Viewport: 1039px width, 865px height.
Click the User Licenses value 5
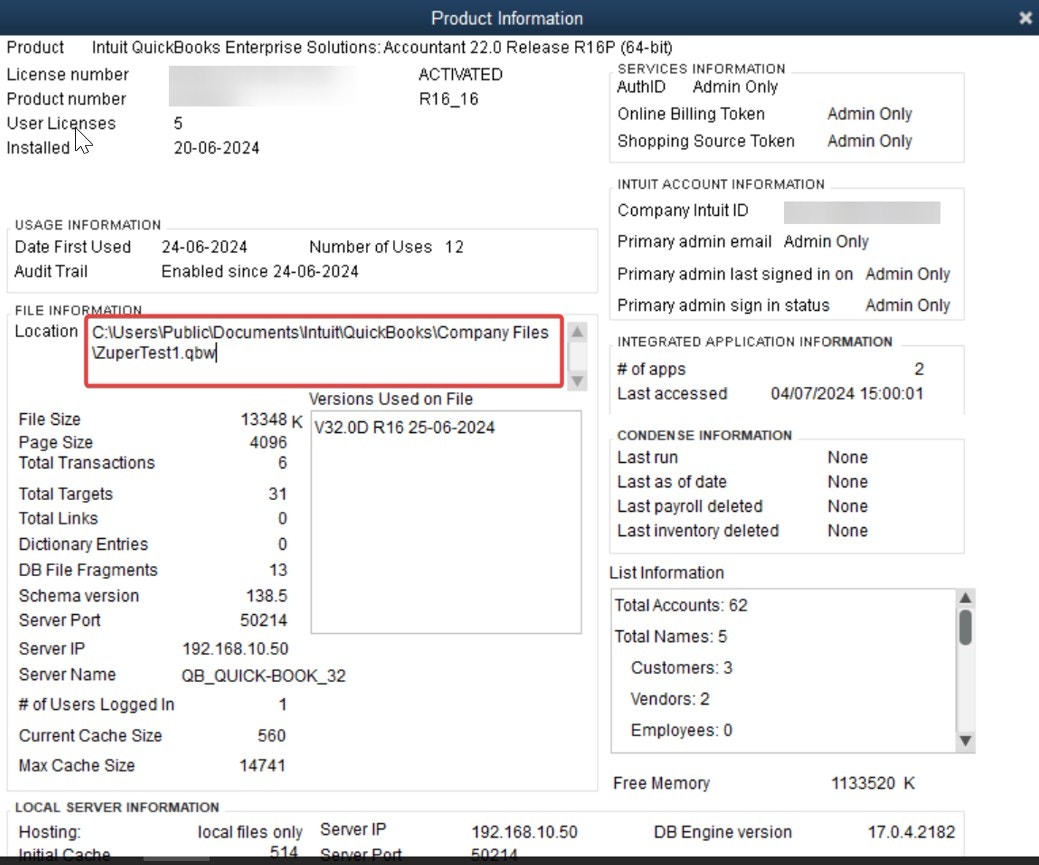pyautogui.click(x=178, y=123)
